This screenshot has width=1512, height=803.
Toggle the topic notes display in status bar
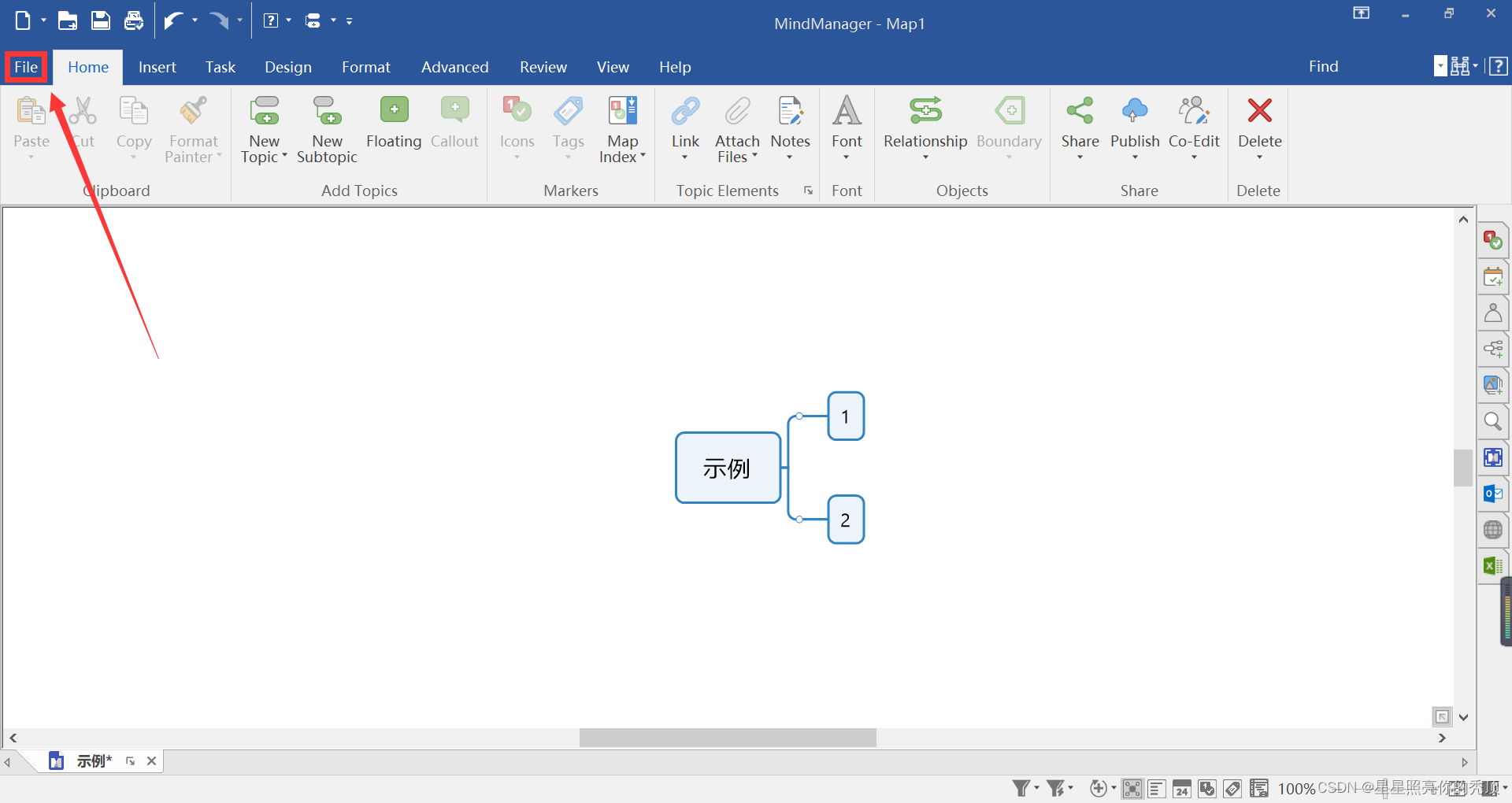(x=1258, y=788)
